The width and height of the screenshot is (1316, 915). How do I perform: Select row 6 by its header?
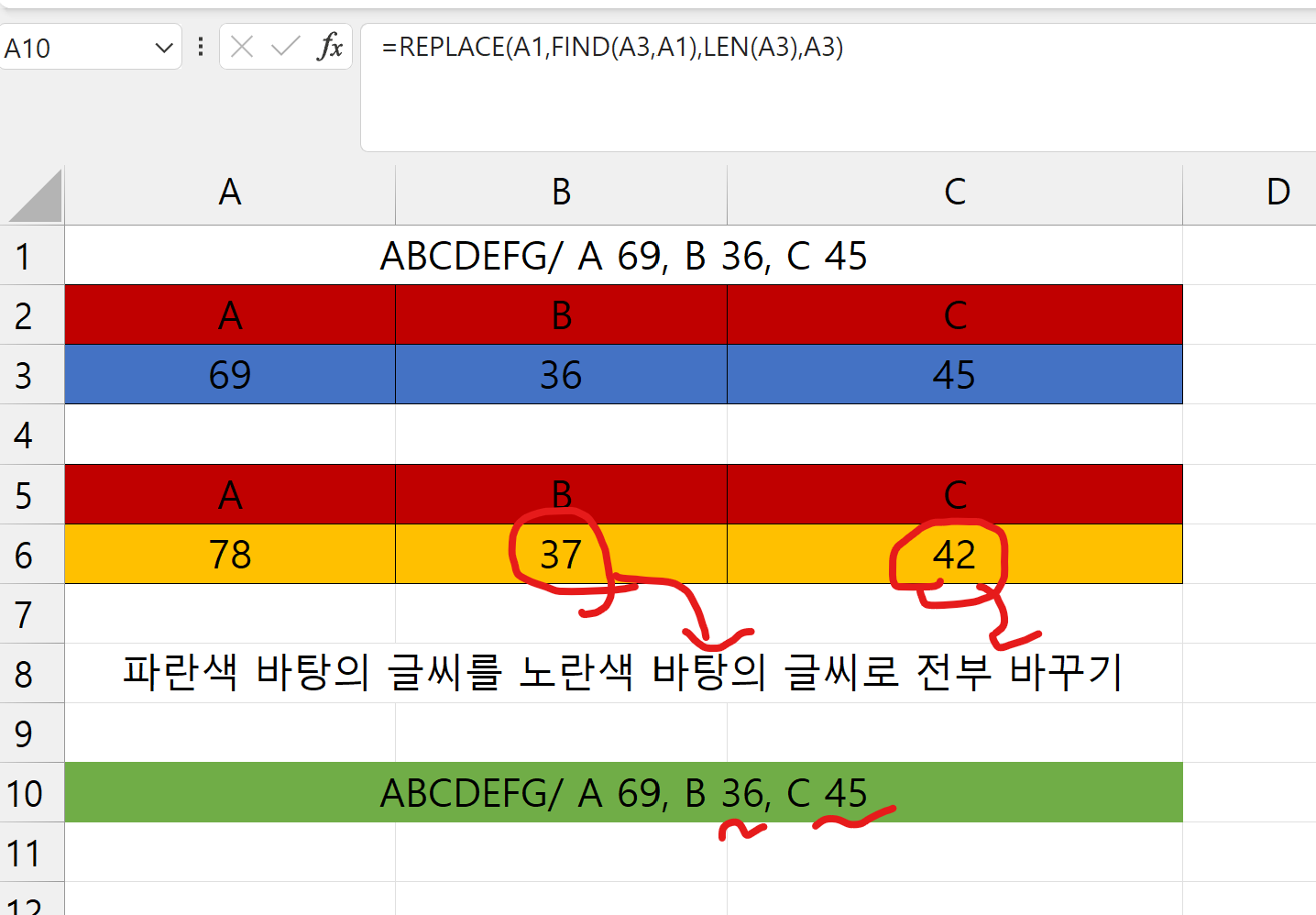pos(25,555)
